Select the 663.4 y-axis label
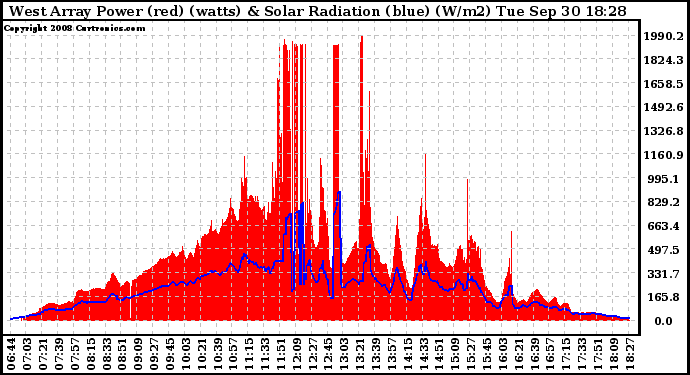Image resolution: width=690 pixels, height=375 pixels. (665, 226)
